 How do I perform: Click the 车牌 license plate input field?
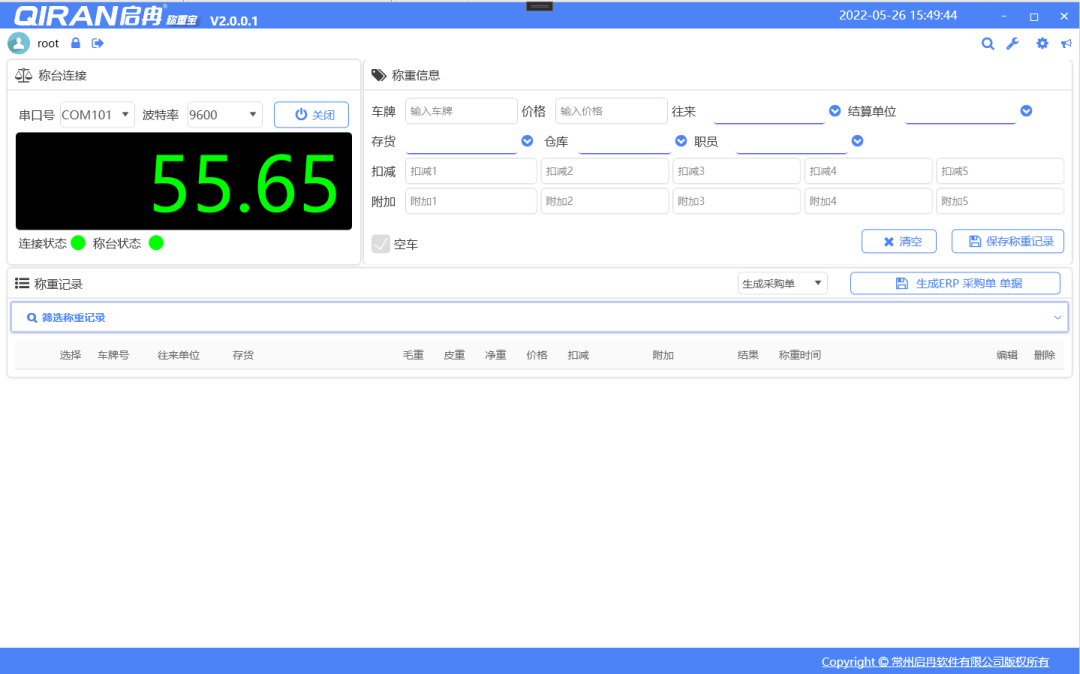click(x=461, y=110)
